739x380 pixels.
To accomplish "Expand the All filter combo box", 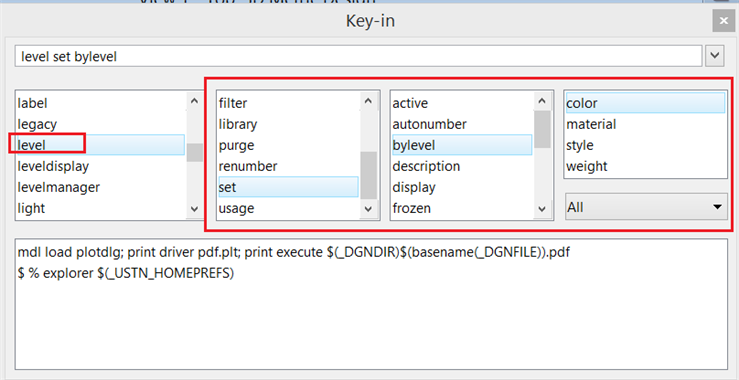I will (x=646, y=207).
